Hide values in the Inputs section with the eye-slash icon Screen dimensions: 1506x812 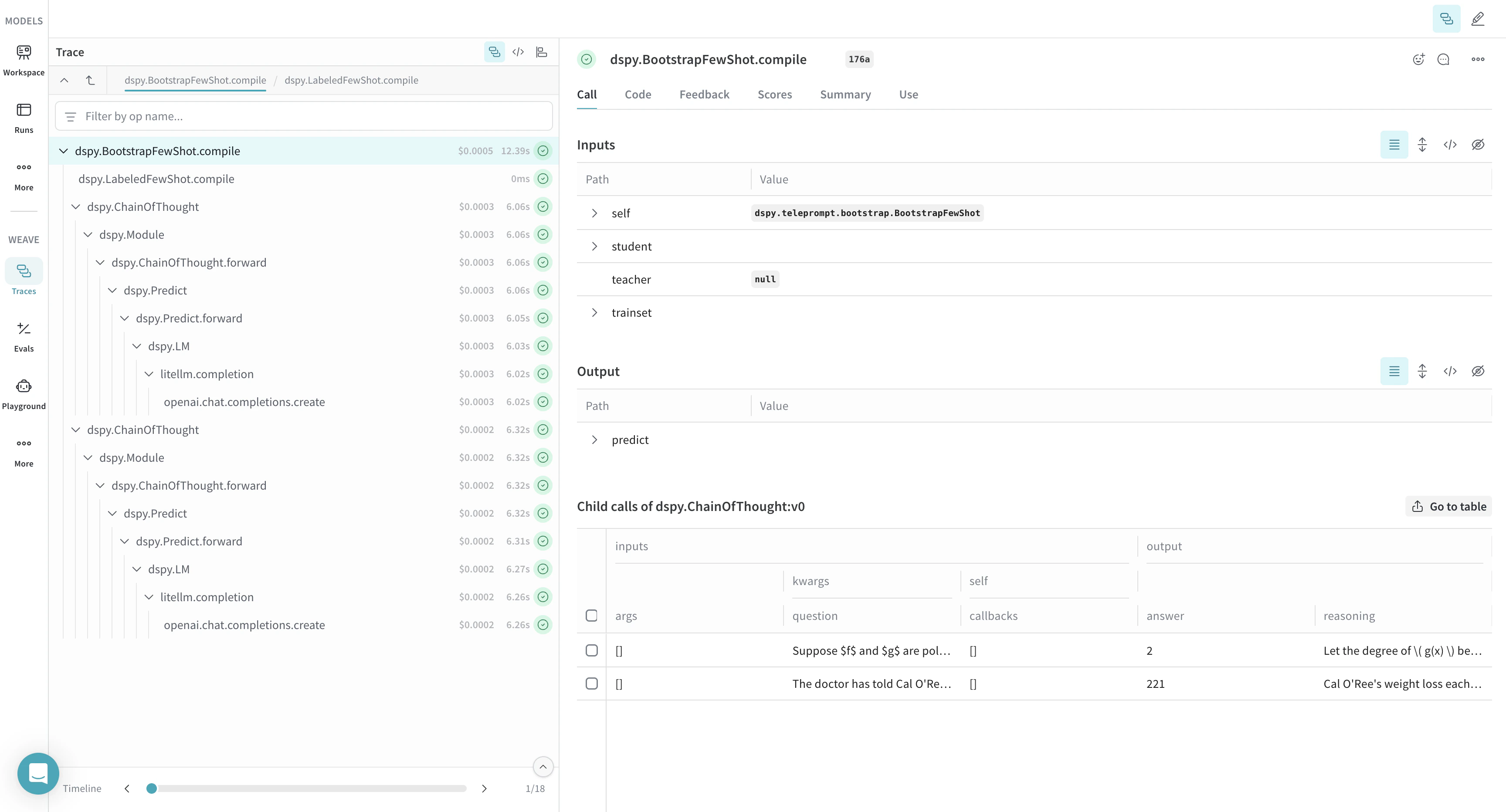(x=1478, y=144)
